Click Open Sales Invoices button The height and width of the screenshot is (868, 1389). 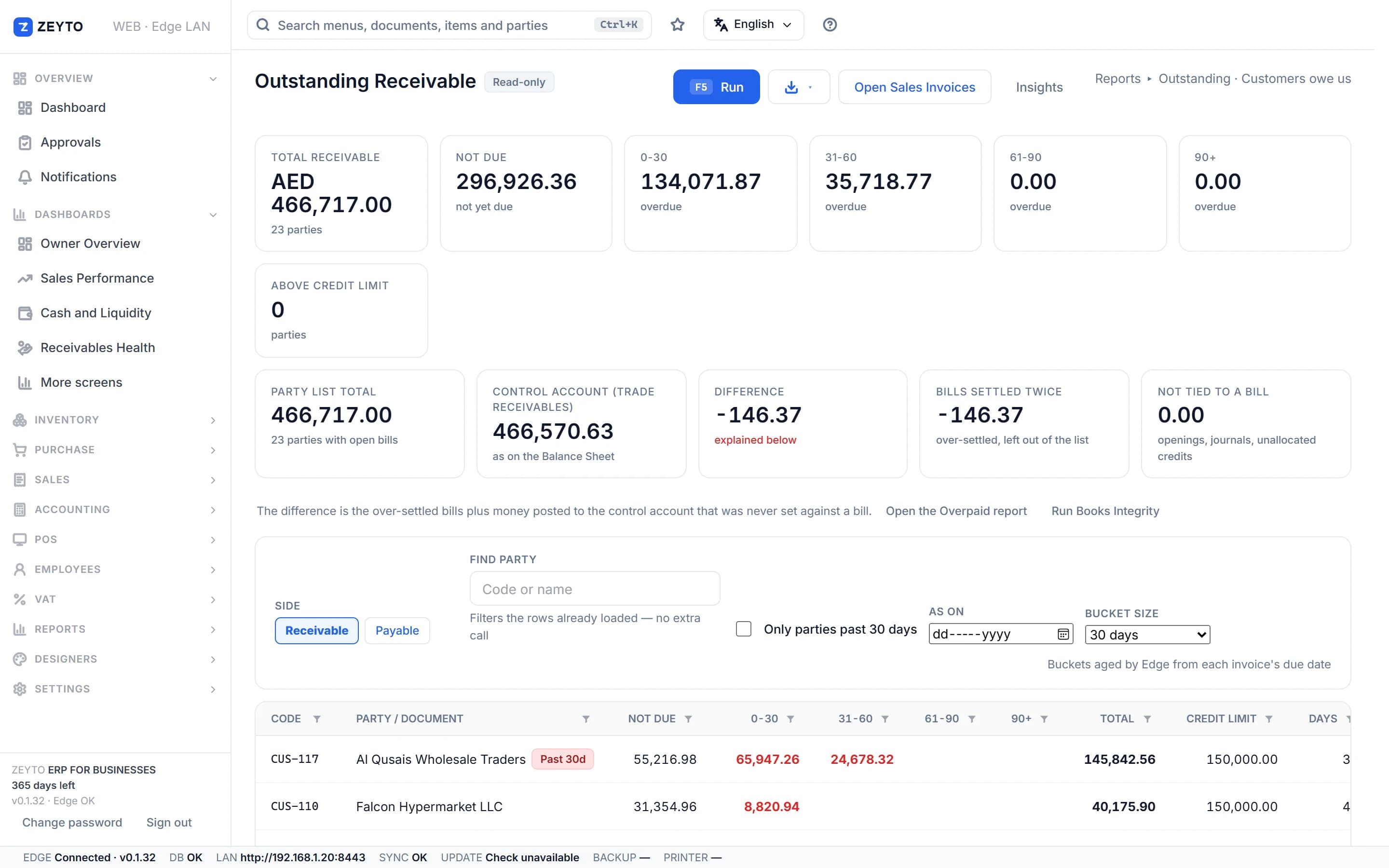tap(914, 87)
